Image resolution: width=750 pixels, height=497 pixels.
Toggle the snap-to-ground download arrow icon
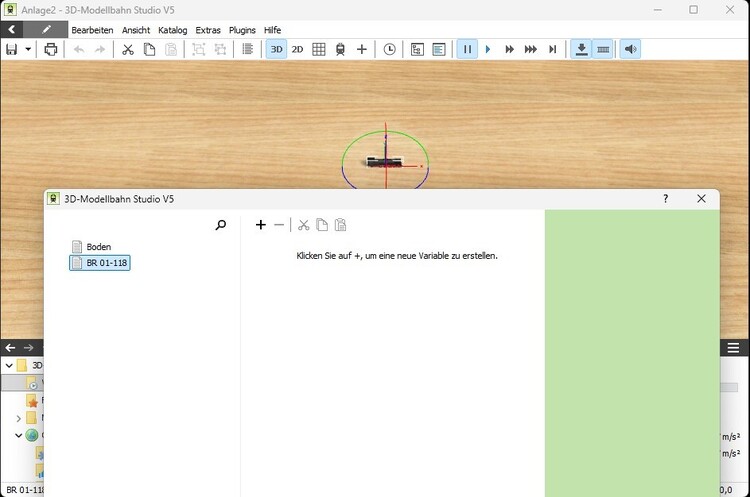[x=581, y=49]
